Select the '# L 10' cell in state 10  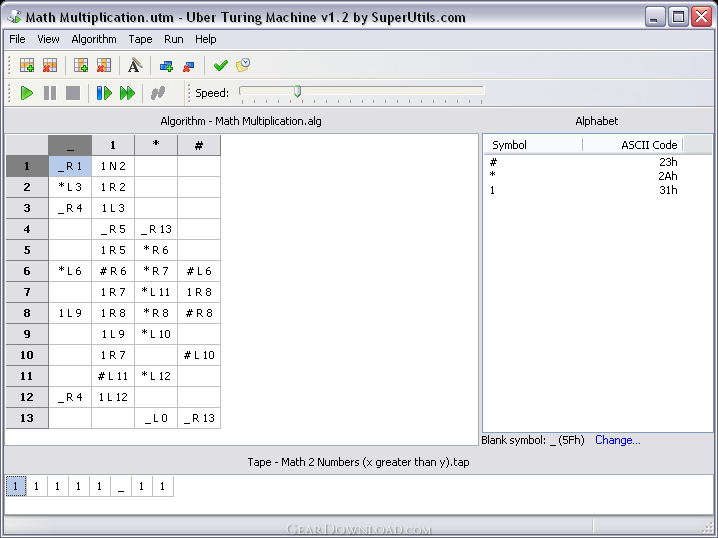click(199, 355)
